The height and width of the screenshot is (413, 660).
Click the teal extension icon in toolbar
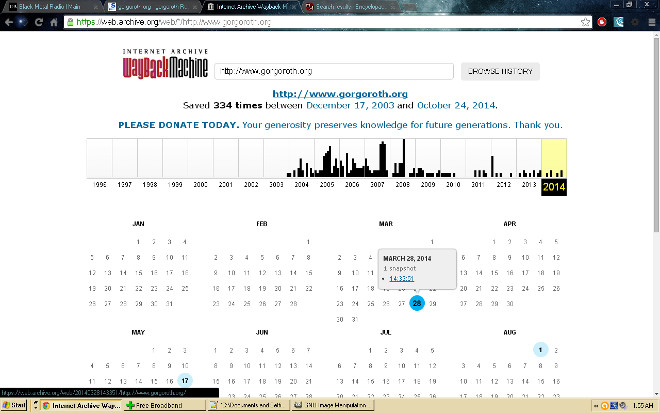618,22
